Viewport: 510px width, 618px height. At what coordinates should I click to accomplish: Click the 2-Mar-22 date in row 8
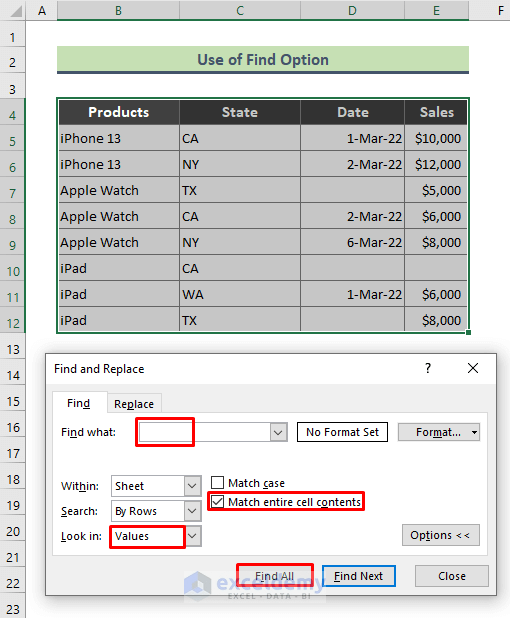pos(352,216)
